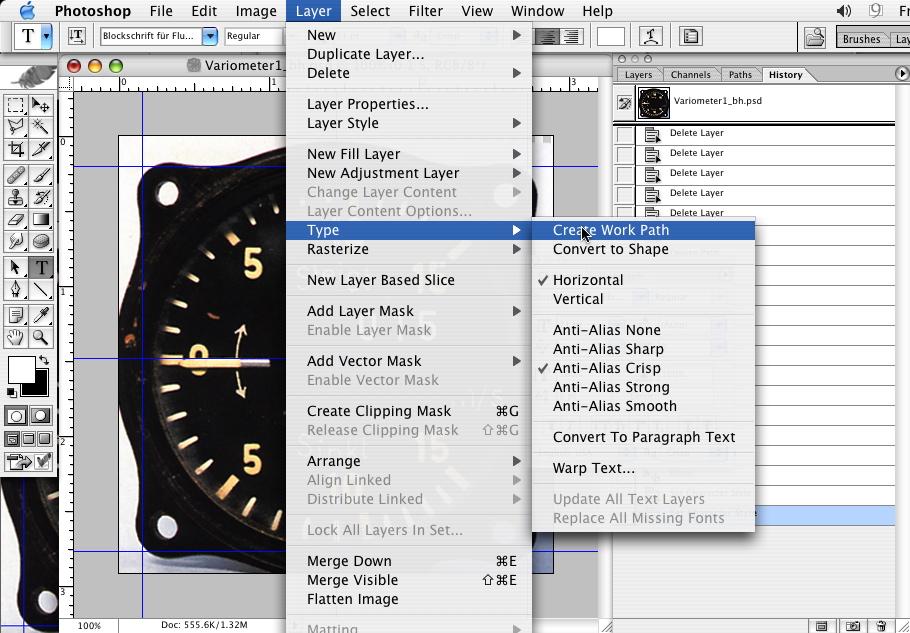Switch text orientation to Vertical
The width and height of the screenshot is (910, 633).
pos(578,299)
